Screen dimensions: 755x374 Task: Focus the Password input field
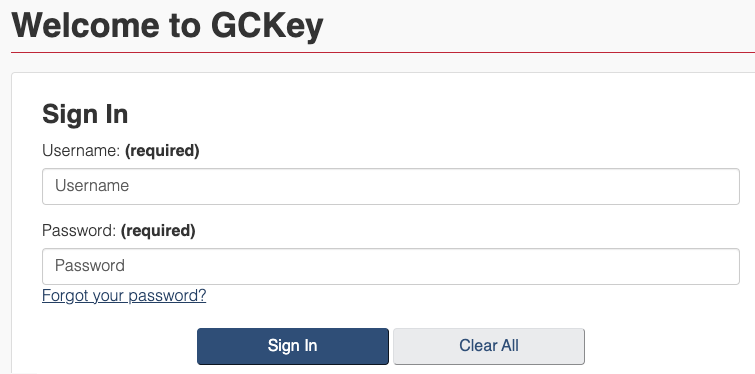point(391,266)
